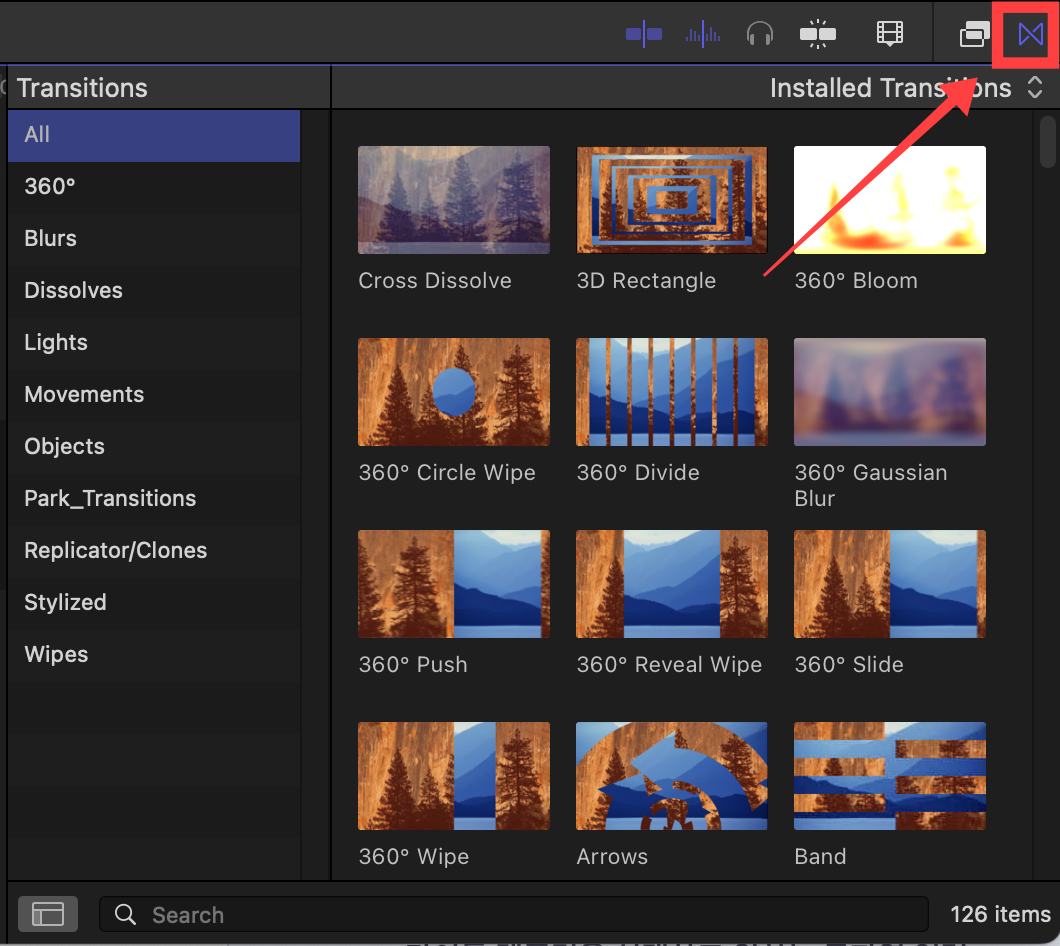Select the 360° Reveal Wipe thumbnail

(671, 584)
